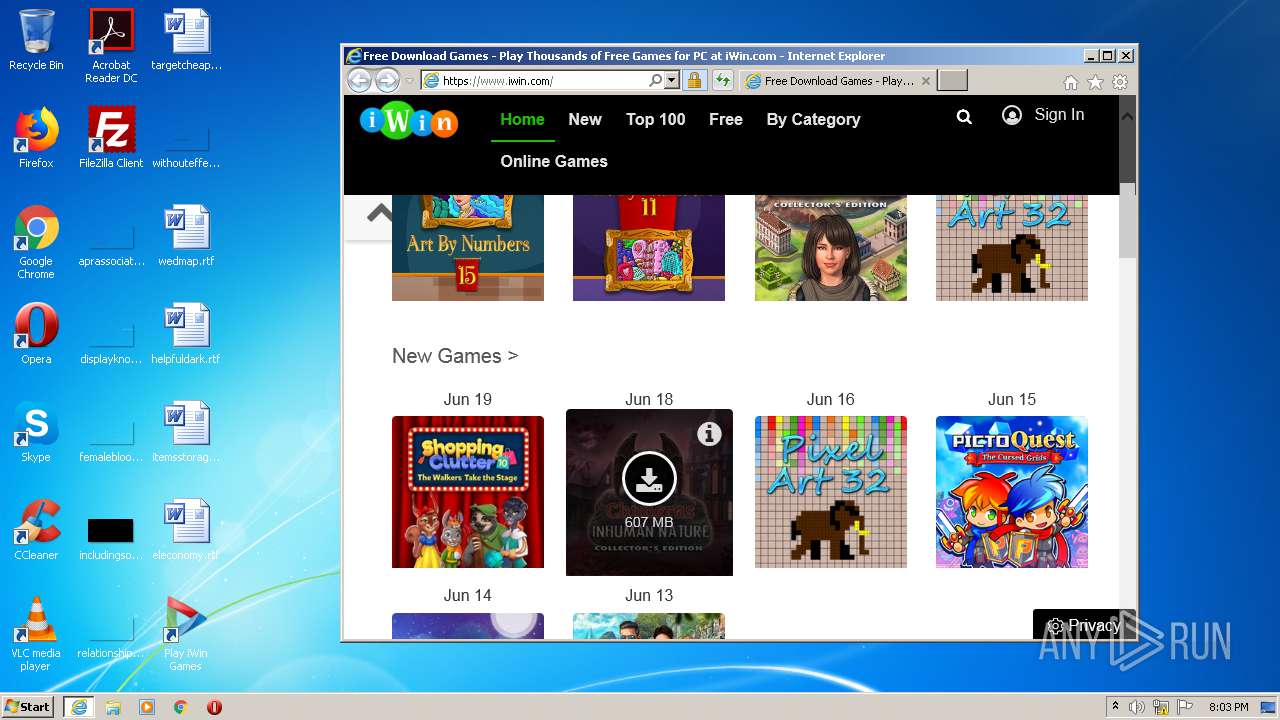Open Art By Numbers 15 thumbnail

pos(468,248)
